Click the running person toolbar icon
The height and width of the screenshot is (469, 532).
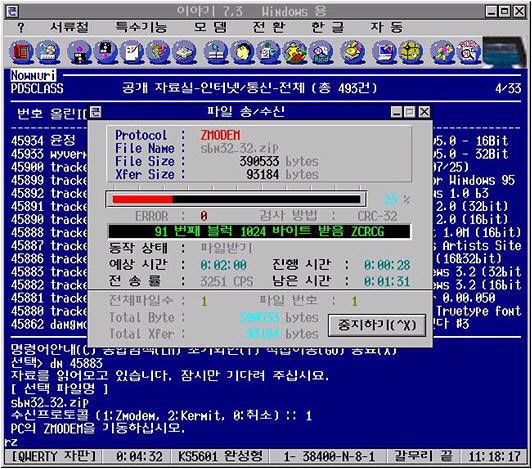442,52
